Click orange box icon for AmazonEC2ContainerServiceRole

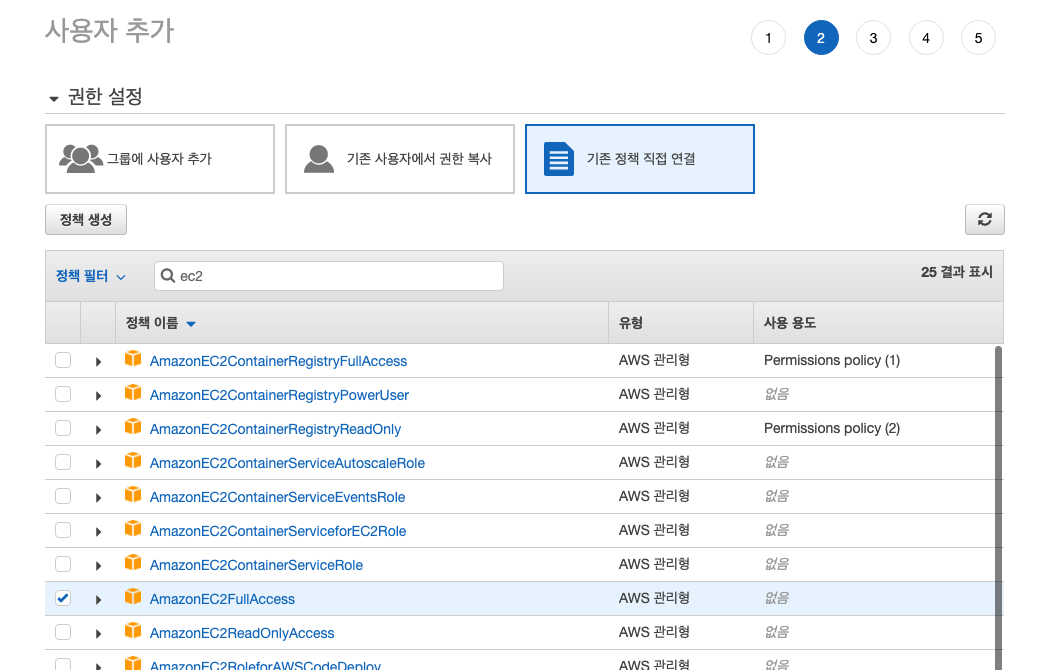[x=133, y=562]
